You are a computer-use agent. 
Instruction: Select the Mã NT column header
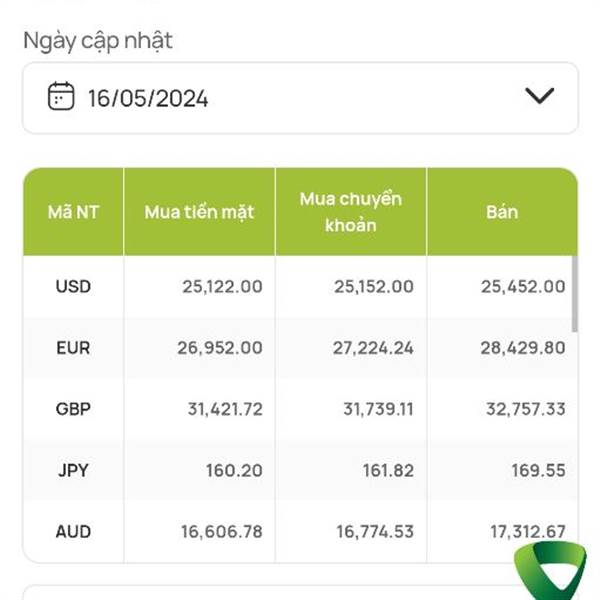click(73, 212)
